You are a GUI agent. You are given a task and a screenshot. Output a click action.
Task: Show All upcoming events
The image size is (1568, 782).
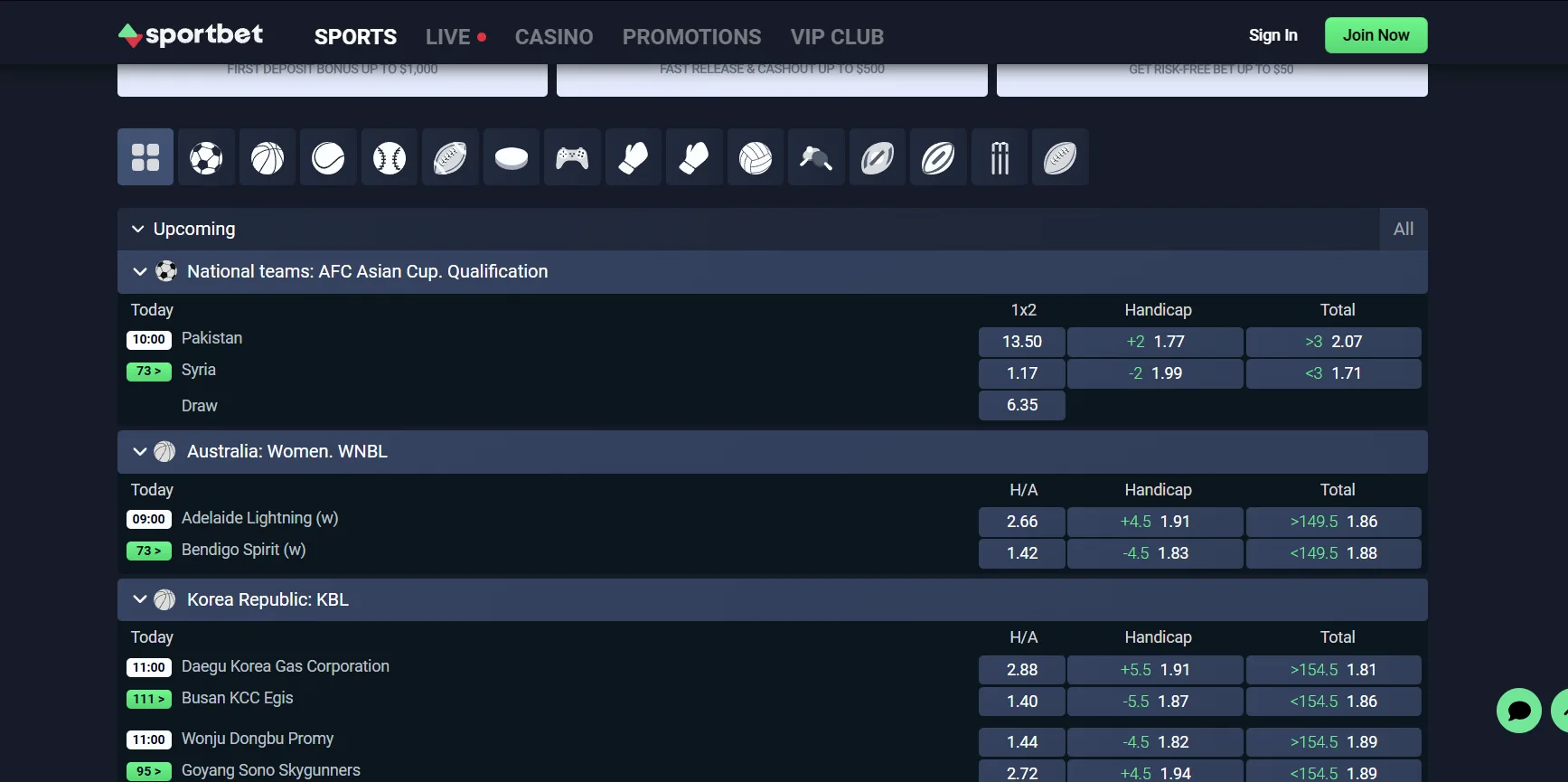1404,229
